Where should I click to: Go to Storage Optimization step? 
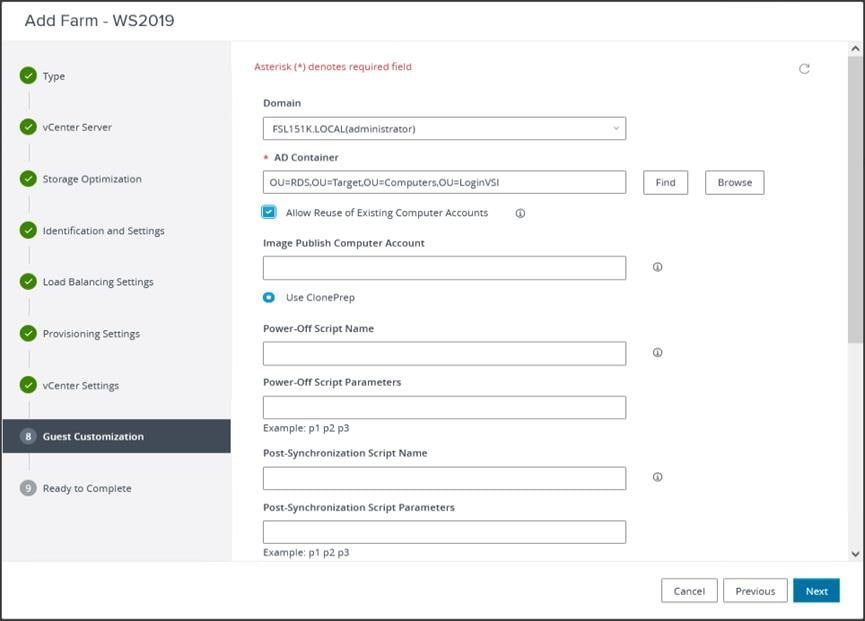click(92, 179)
